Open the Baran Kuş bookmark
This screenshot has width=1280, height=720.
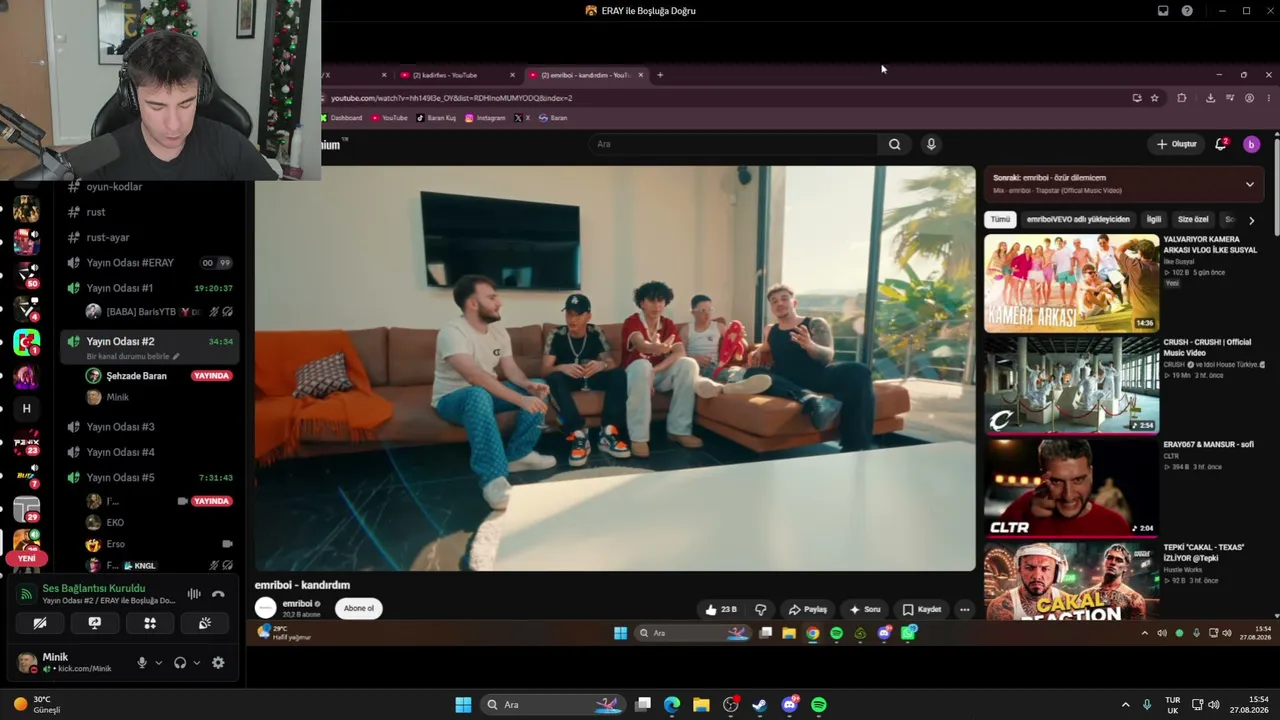436,118
